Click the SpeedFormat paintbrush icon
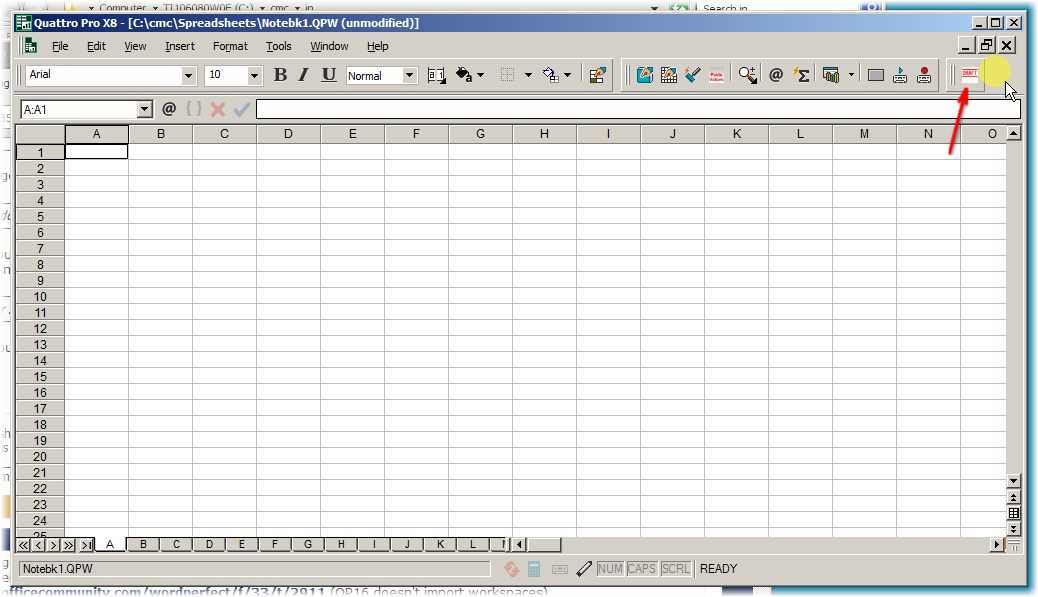Screen dimensions: 1038x597 (693, 75)
